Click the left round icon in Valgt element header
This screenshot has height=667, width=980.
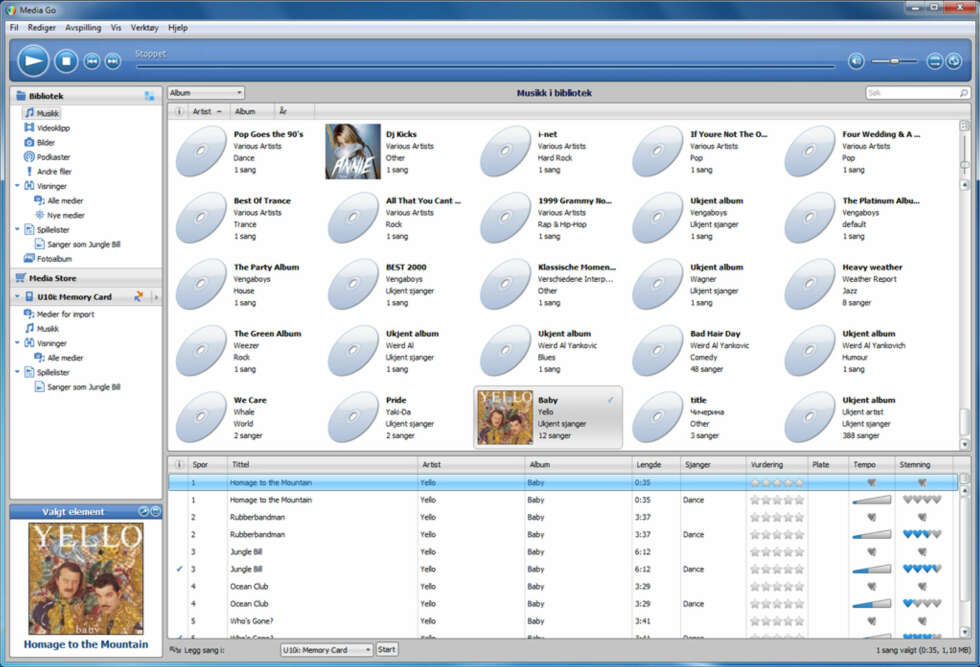tap(143, 511)
